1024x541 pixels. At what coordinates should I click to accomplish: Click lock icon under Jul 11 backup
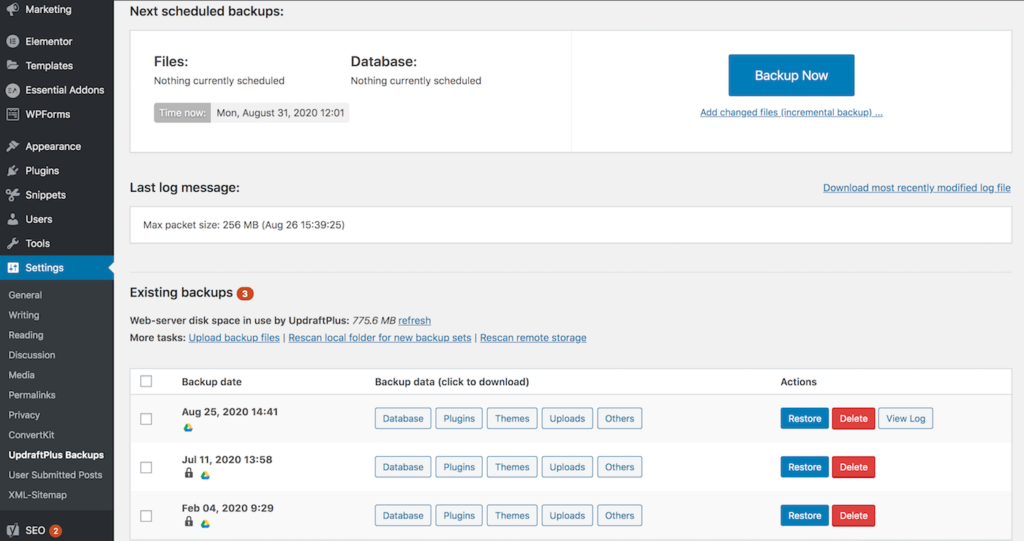click(189, 473)
